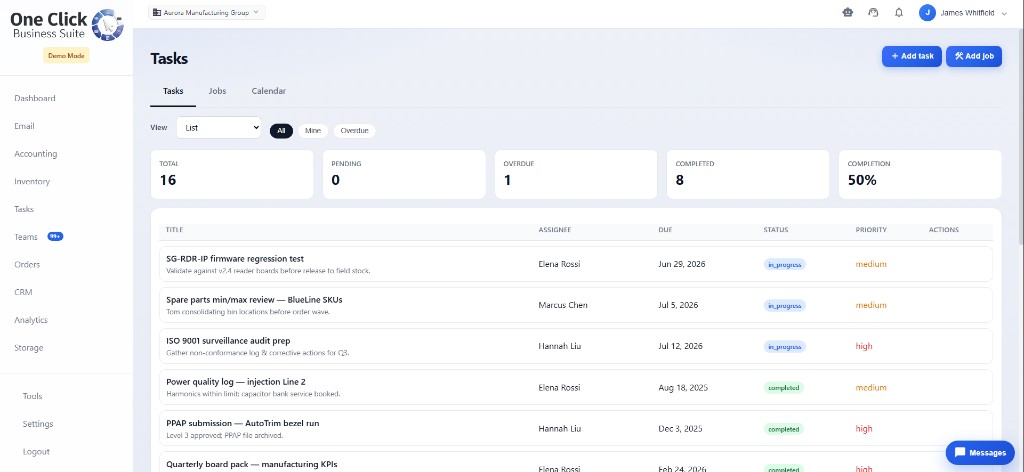Open Accounting in the sidebar
This screenshot has width=1024, height=472.
(x=36, y=154)
